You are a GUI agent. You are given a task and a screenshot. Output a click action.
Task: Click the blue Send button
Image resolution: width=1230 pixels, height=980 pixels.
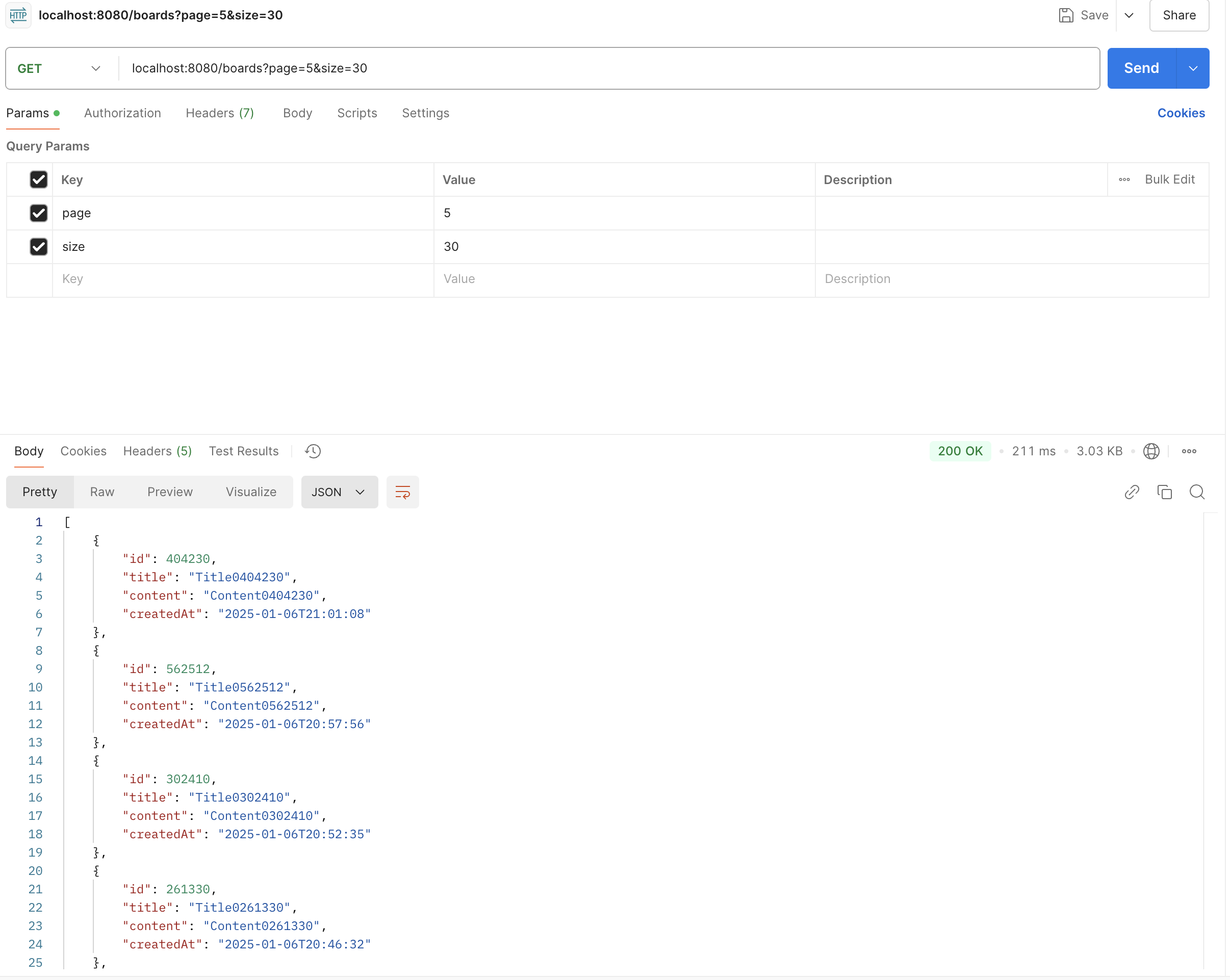pos(1142,68)
